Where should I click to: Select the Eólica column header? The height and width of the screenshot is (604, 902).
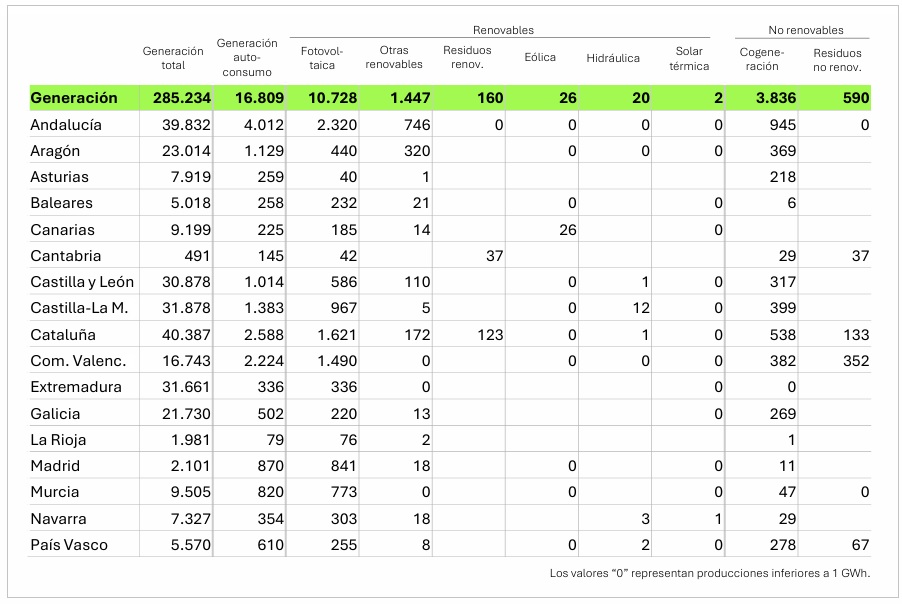pos(540,58)
